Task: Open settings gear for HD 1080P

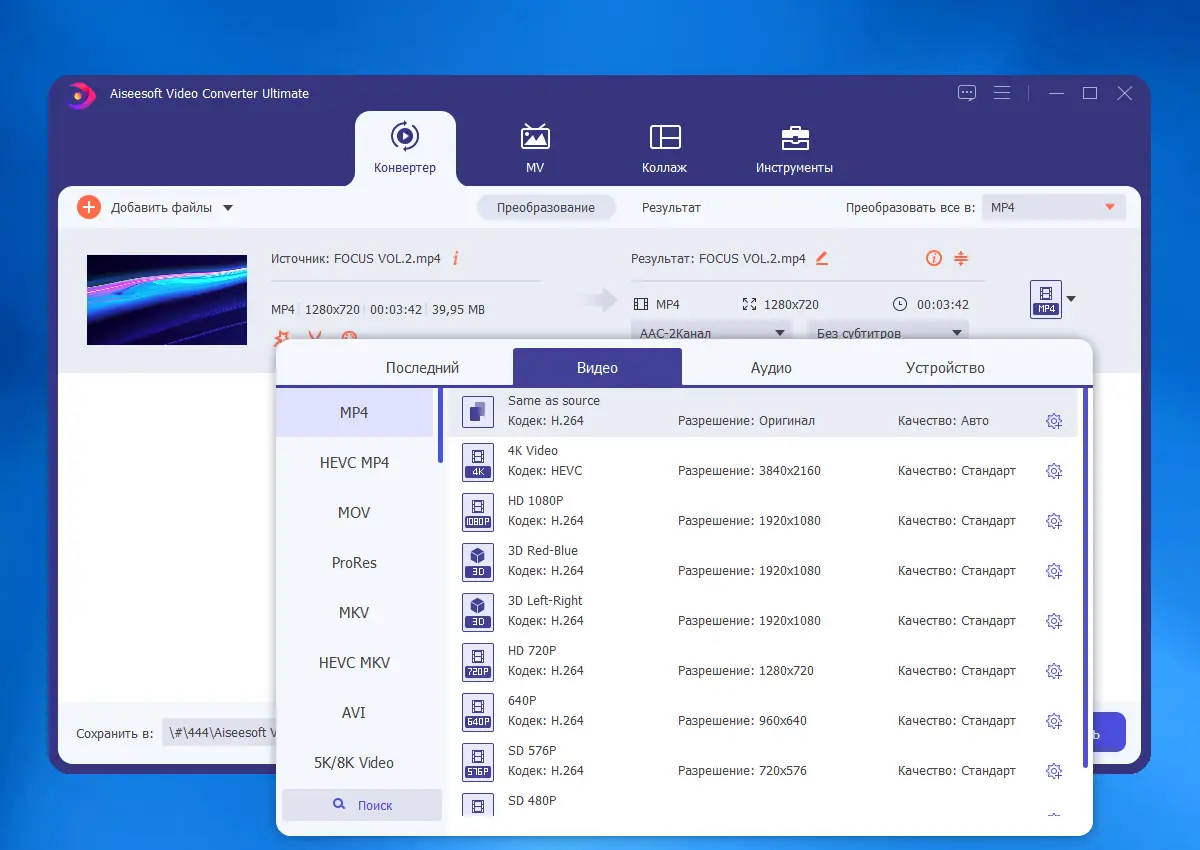Action: point(1053,521)
